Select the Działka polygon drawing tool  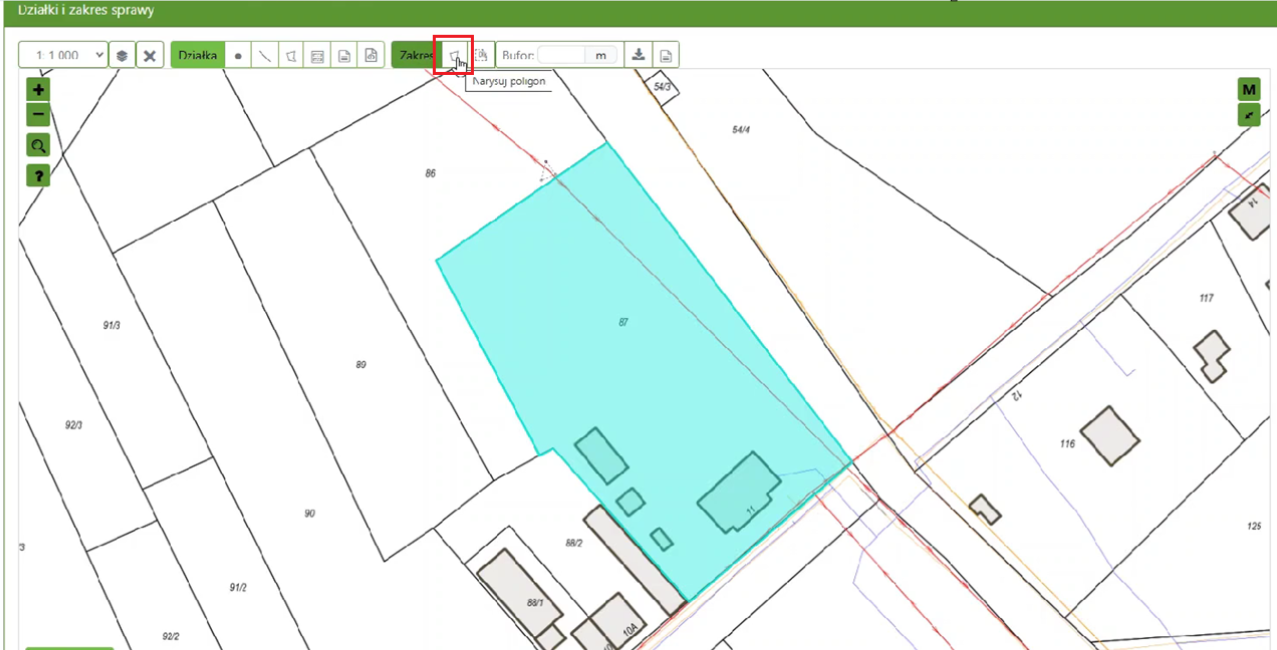coord(291,56)
